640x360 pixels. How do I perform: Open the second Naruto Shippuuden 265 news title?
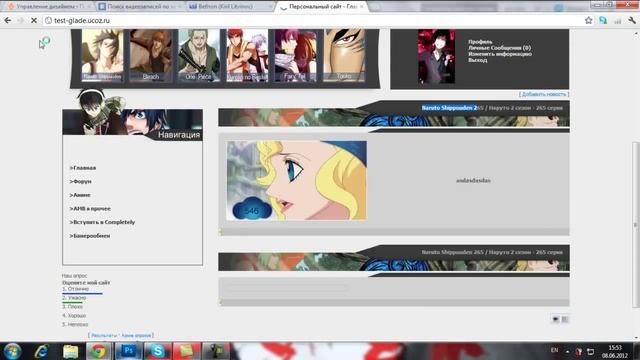tap(492, 252)
